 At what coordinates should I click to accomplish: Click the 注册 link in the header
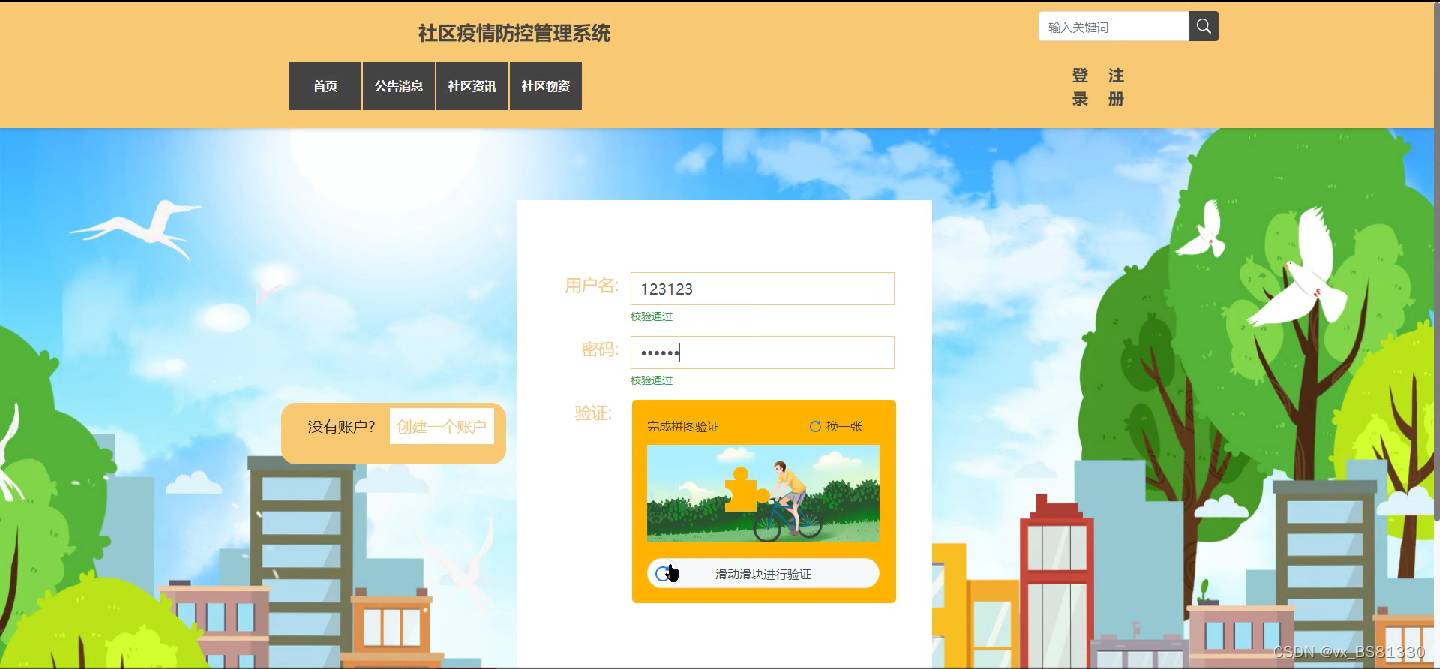[1116, 87]
